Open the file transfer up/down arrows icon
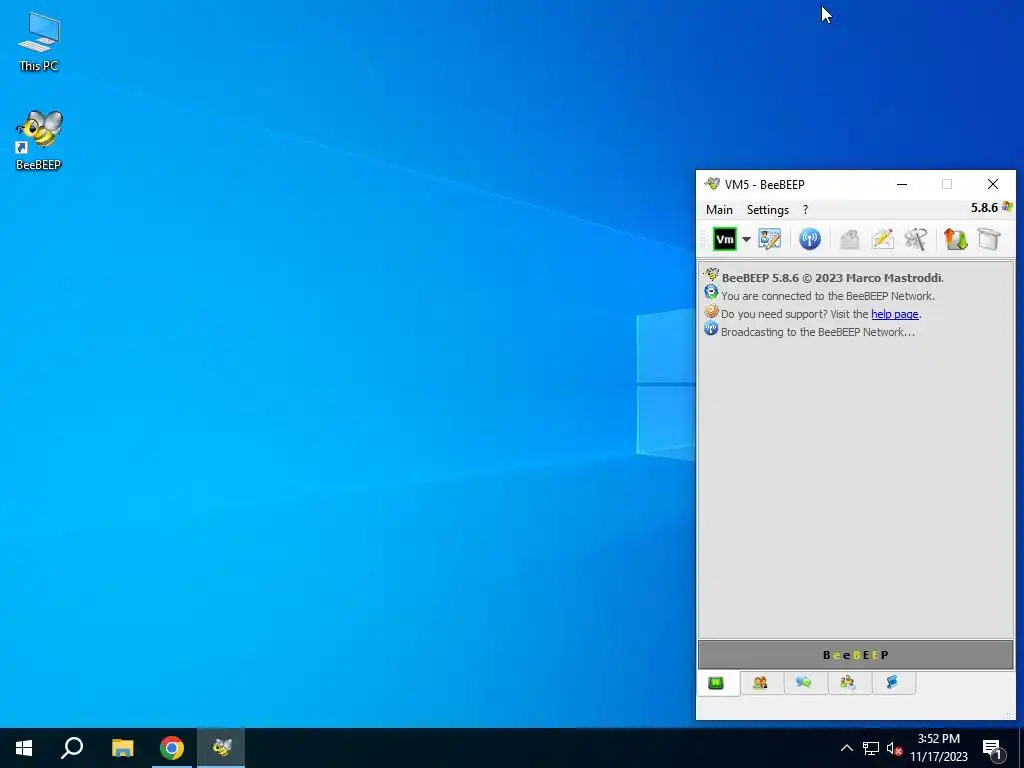1024x768 pixels. (955, 239)
